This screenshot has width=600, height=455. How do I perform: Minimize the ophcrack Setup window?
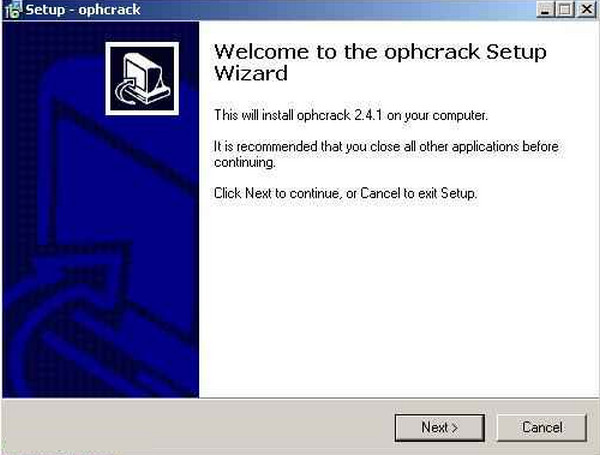tap(545, 9)
